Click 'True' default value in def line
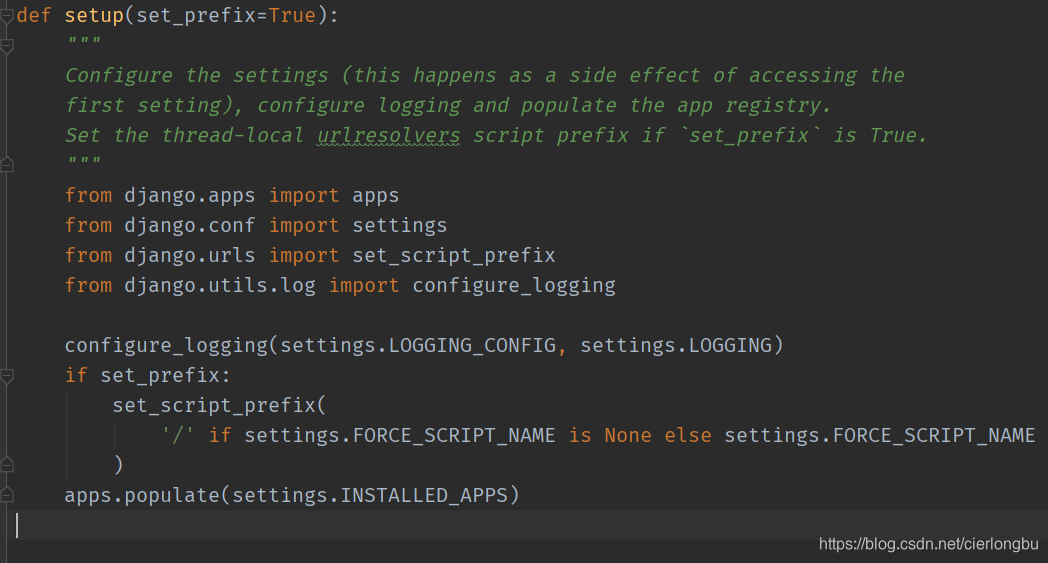 [x=292, y=15]
